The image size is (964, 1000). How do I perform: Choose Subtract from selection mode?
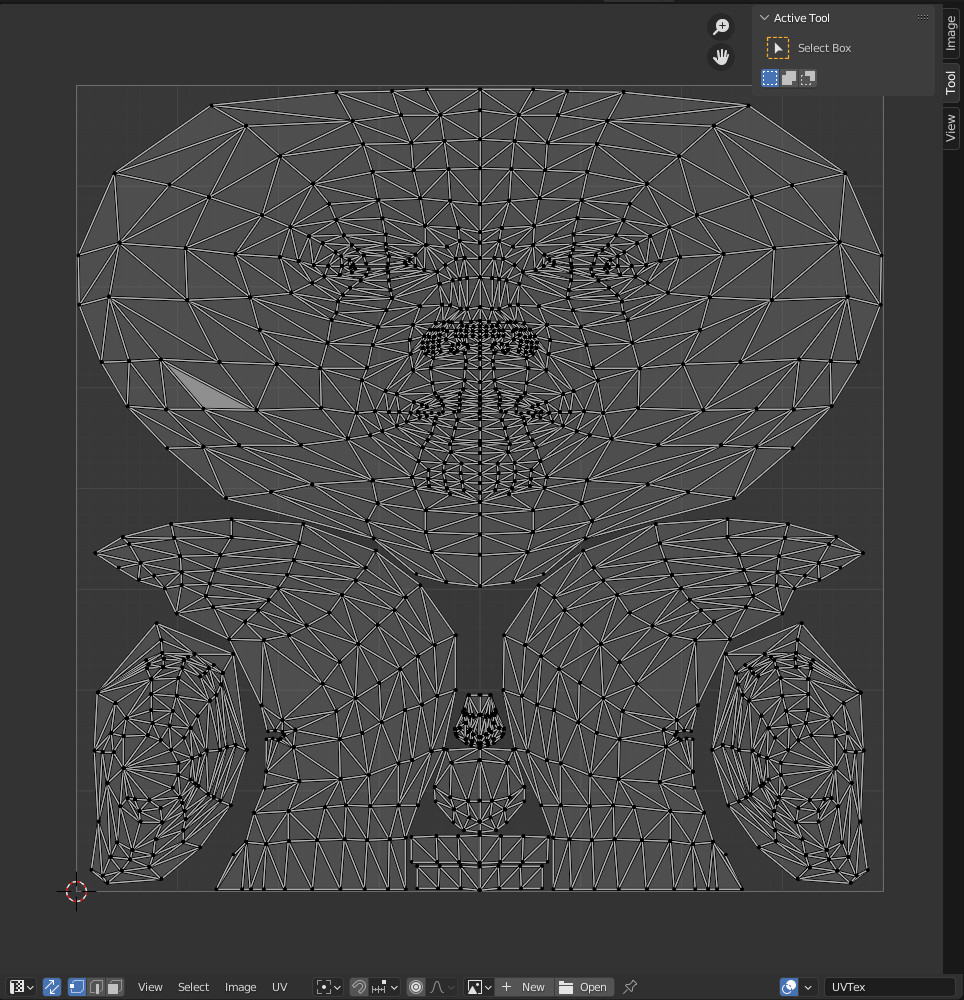click(x=808, y=78)
